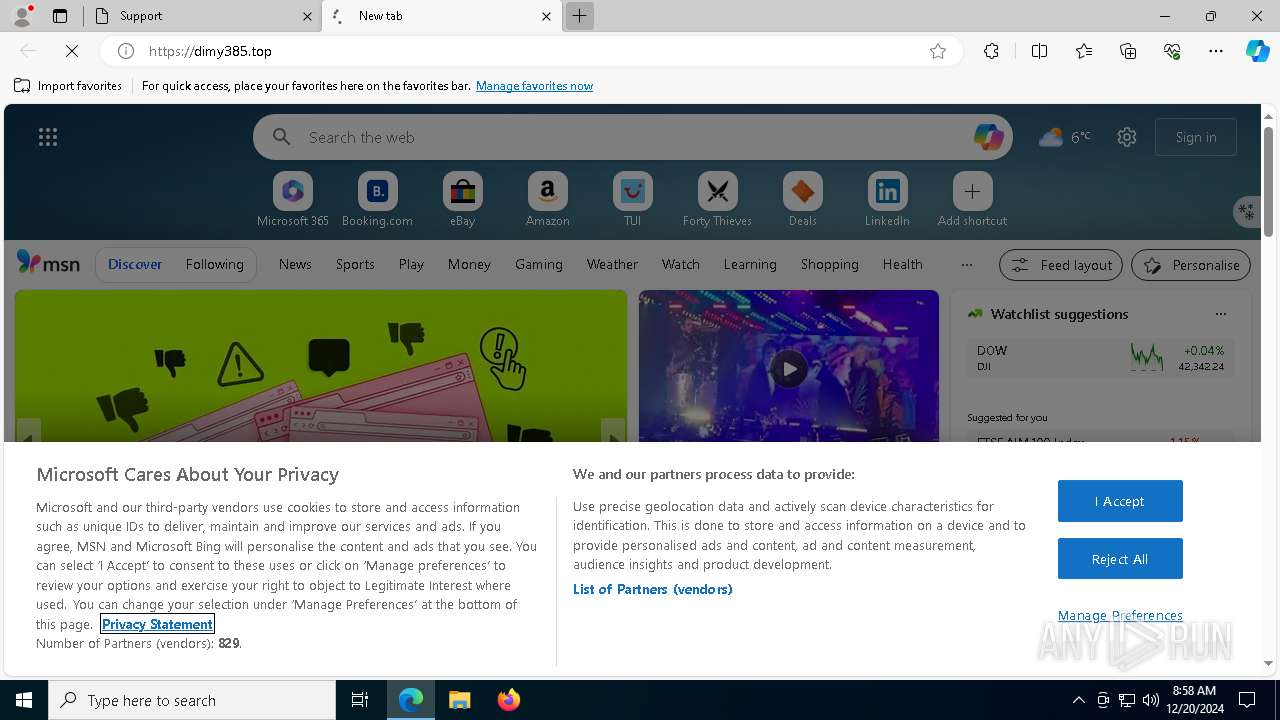Screen dimensions: 1280x720
Task: Add this page to favorites star
Action: tap(938, 51)
